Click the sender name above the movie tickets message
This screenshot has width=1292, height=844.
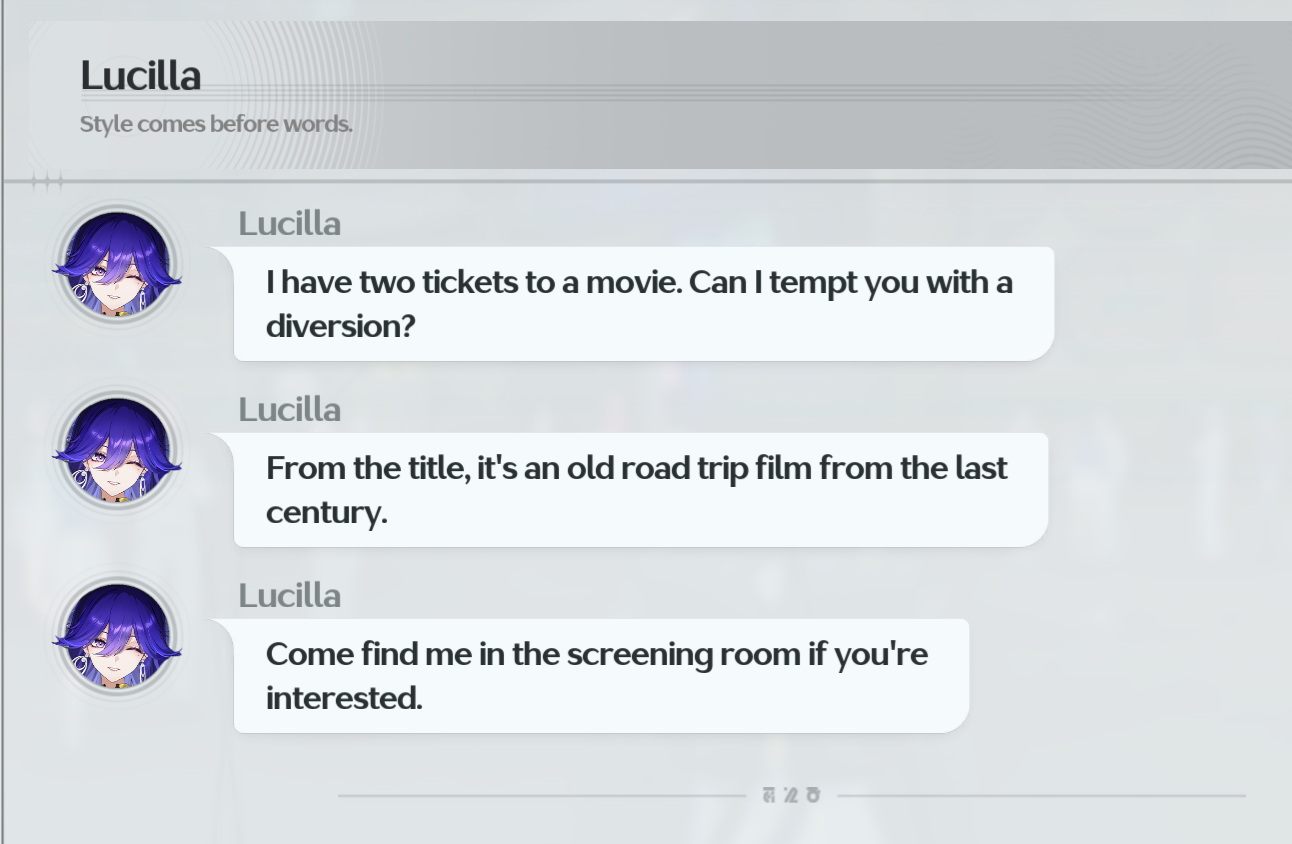[289, 224]
